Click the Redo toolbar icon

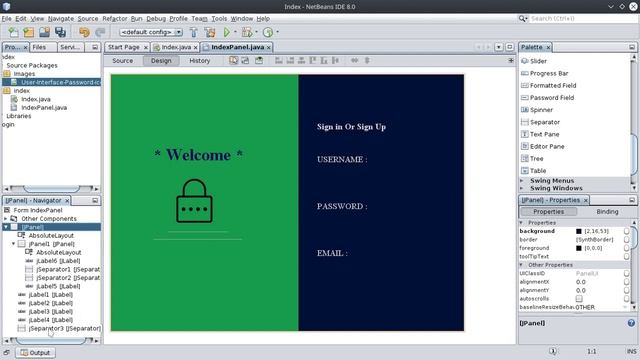(x=100, y=32)
